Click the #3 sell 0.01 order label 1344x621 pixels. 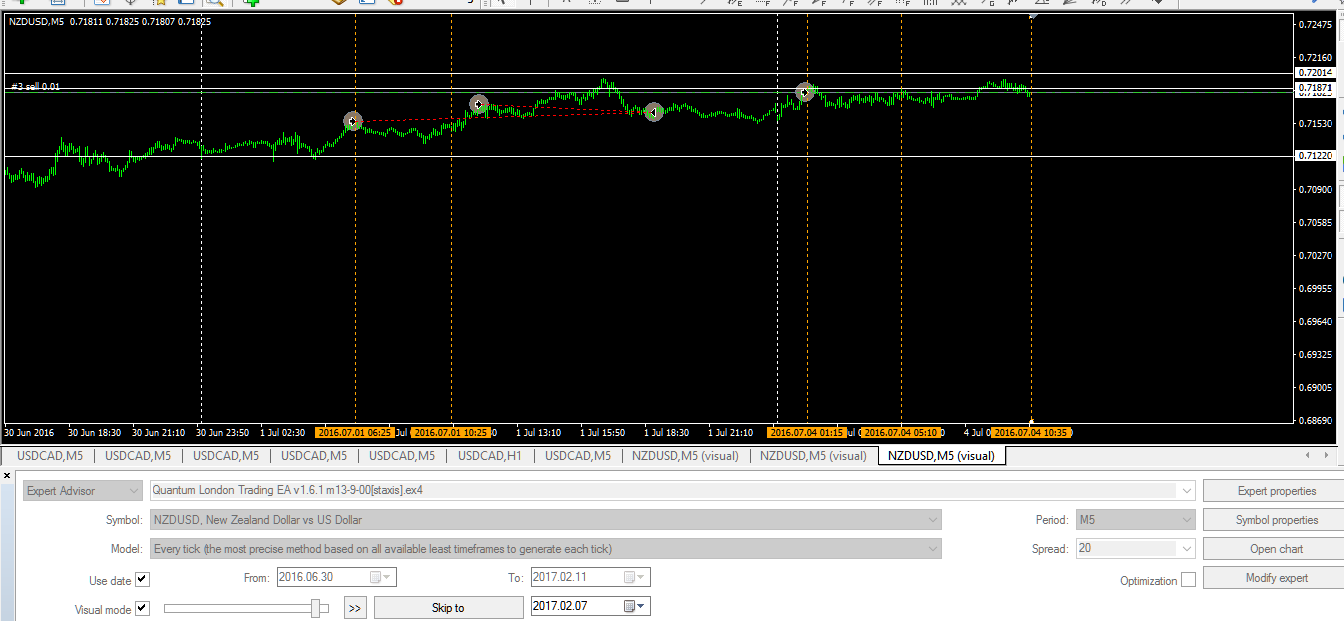tap(35, 87)
